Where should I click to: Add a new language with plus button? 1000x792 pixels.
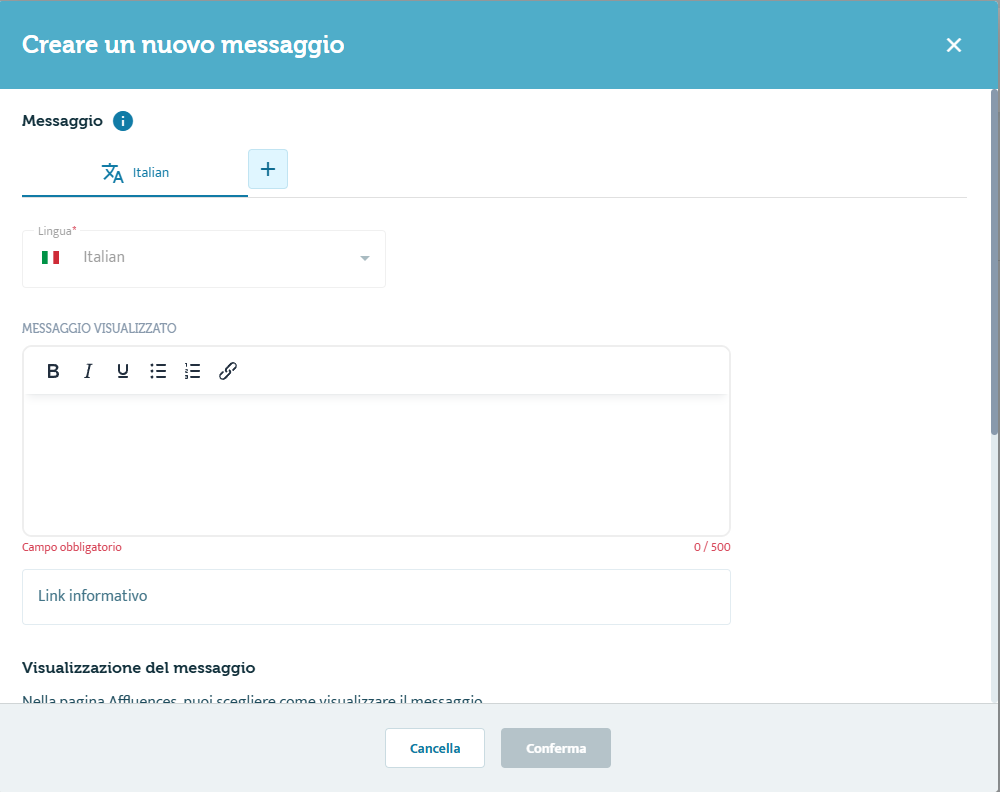(x=268, y=169)
